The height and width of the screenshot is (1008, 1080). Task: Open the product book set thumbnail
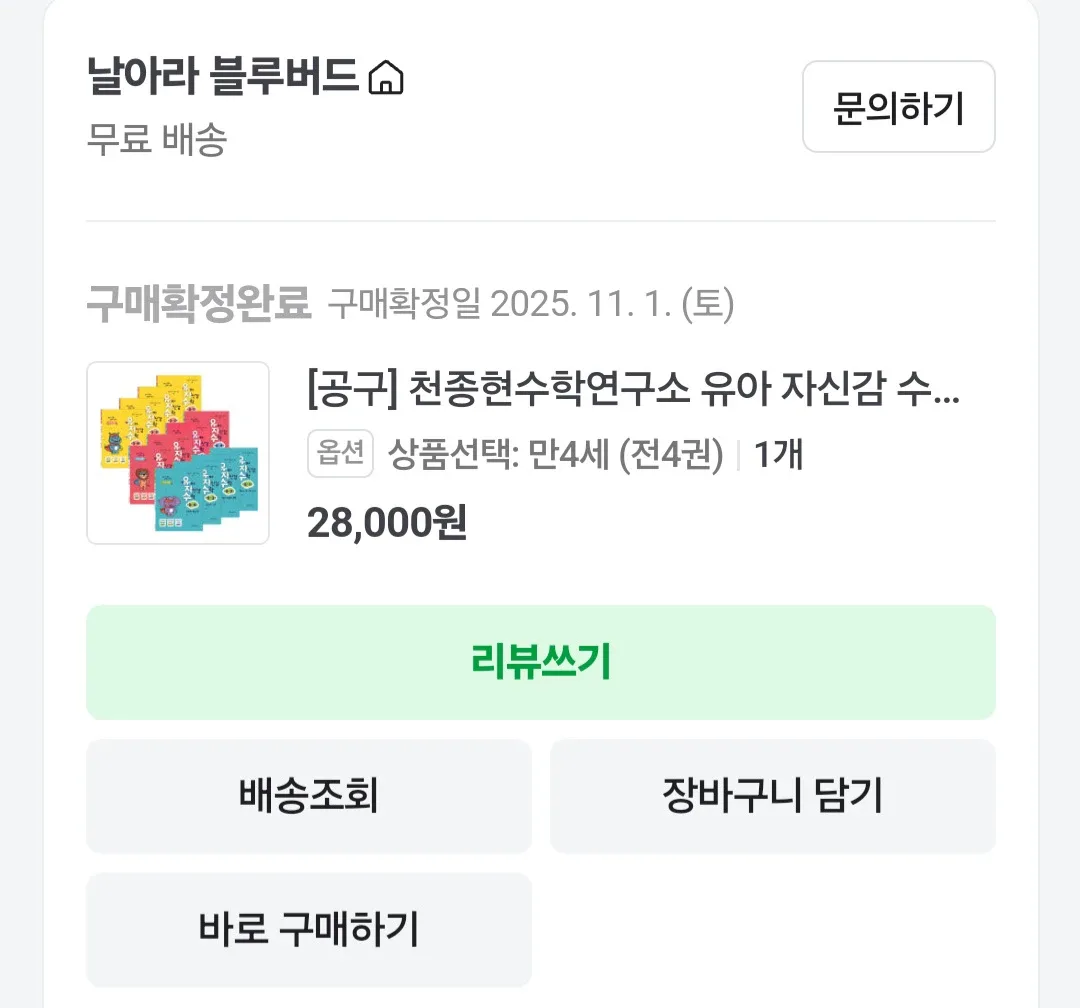click(178, 453)
